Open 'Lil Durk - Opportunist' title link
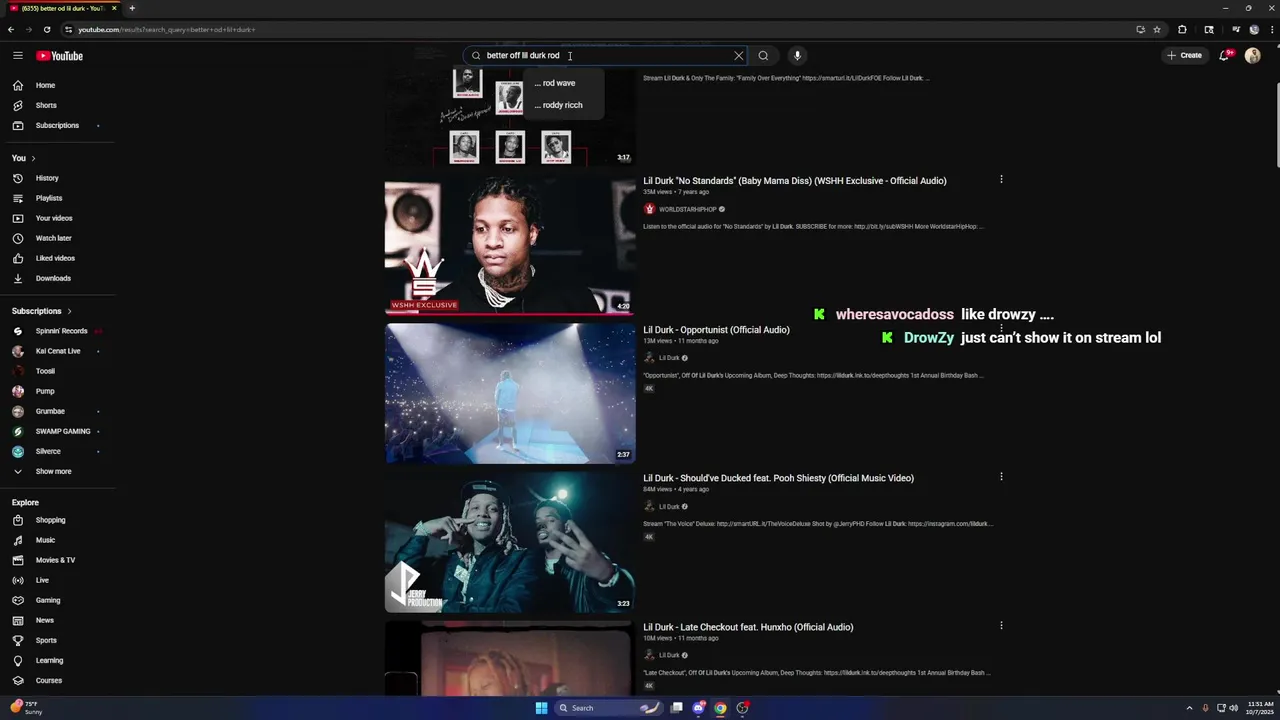 (x=716, y=330)
